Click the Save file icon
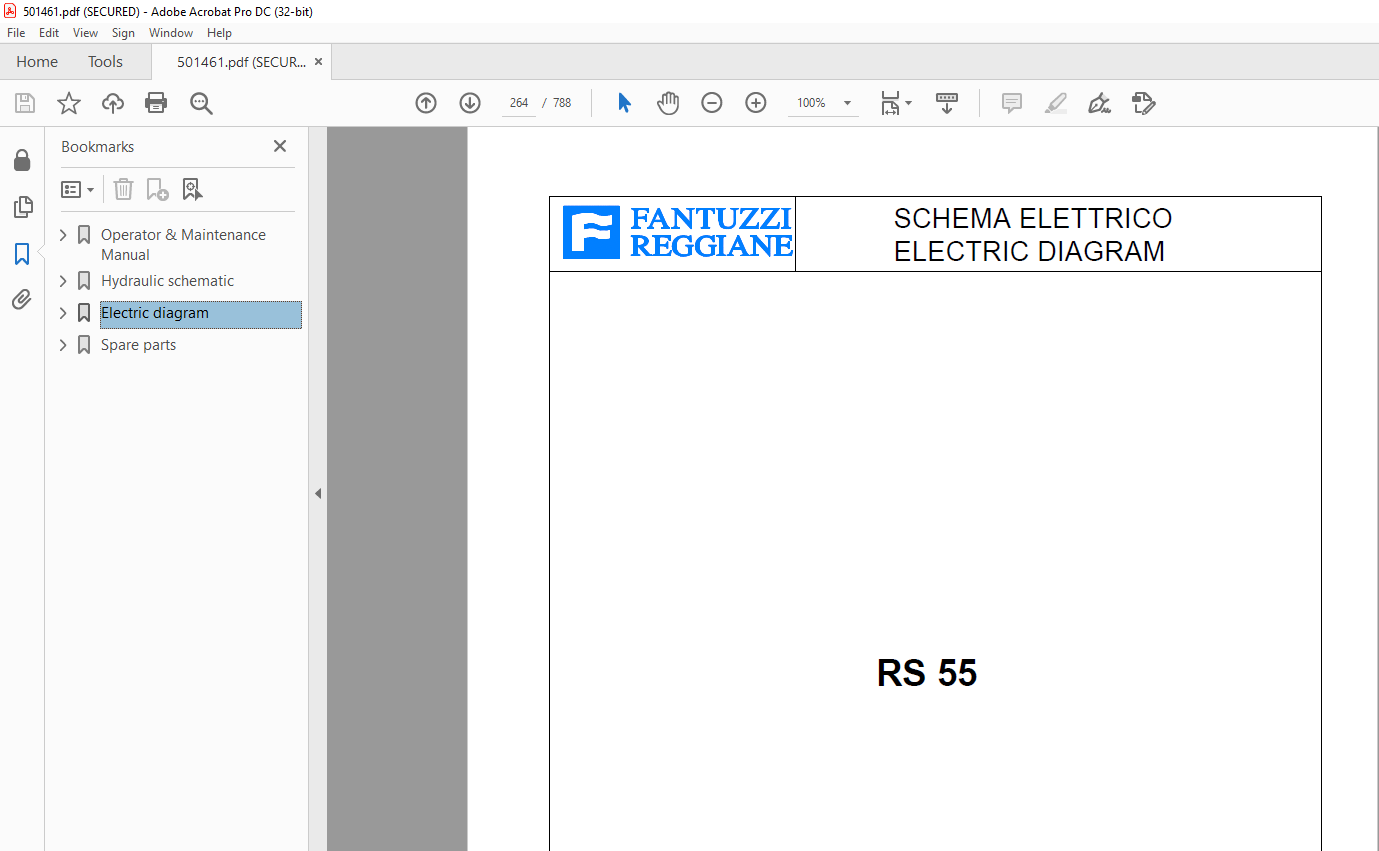 coord(25,103)
